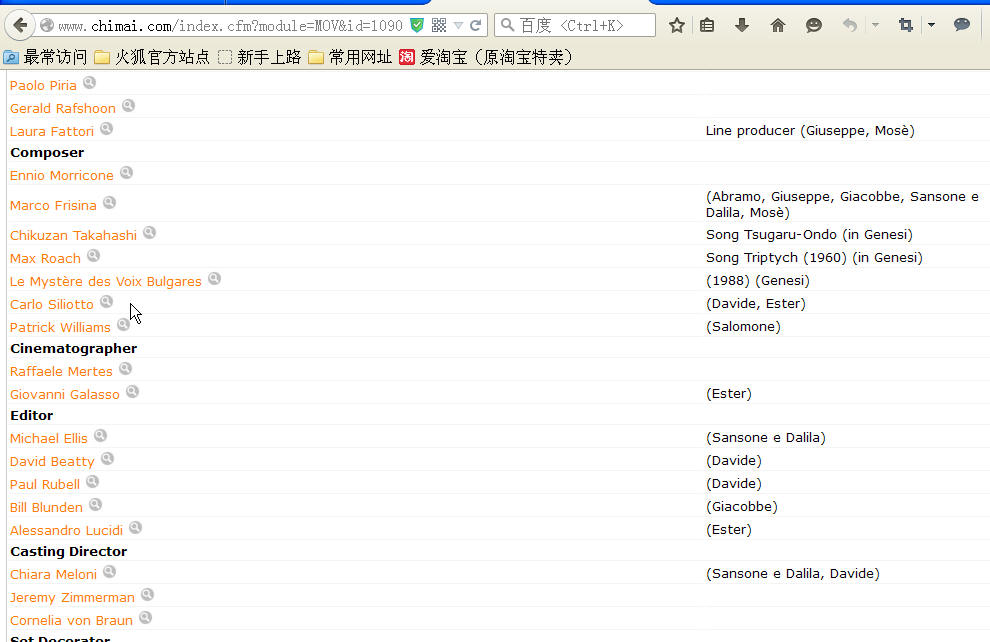Expand the address bar history dropdown arrow

pyautogui.click(x=458, y=25)
